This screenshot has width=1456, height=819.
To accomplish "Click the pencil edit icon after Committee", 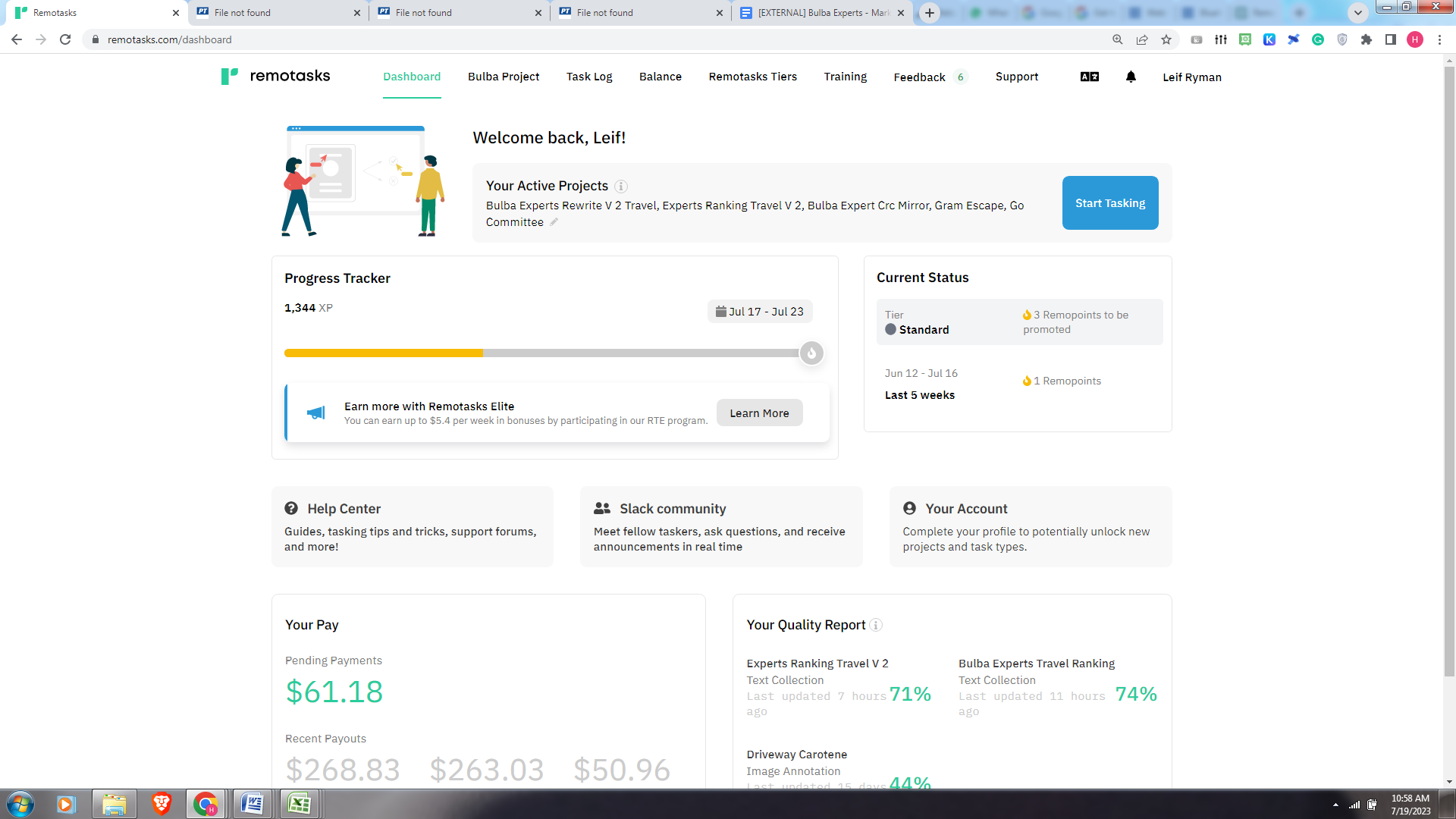I will tap(554, 222).
